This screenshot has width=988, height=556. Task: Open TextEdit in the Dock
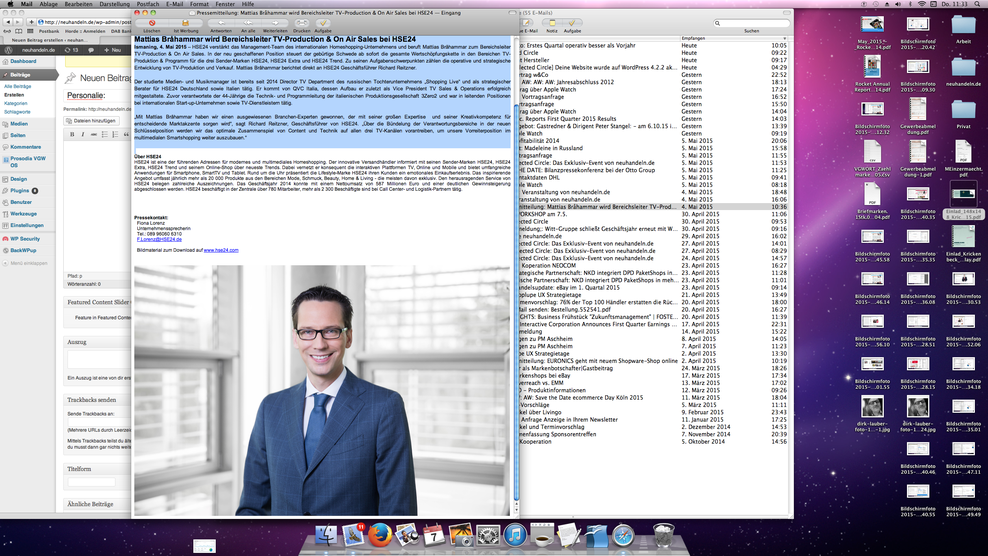coord(569,535)
